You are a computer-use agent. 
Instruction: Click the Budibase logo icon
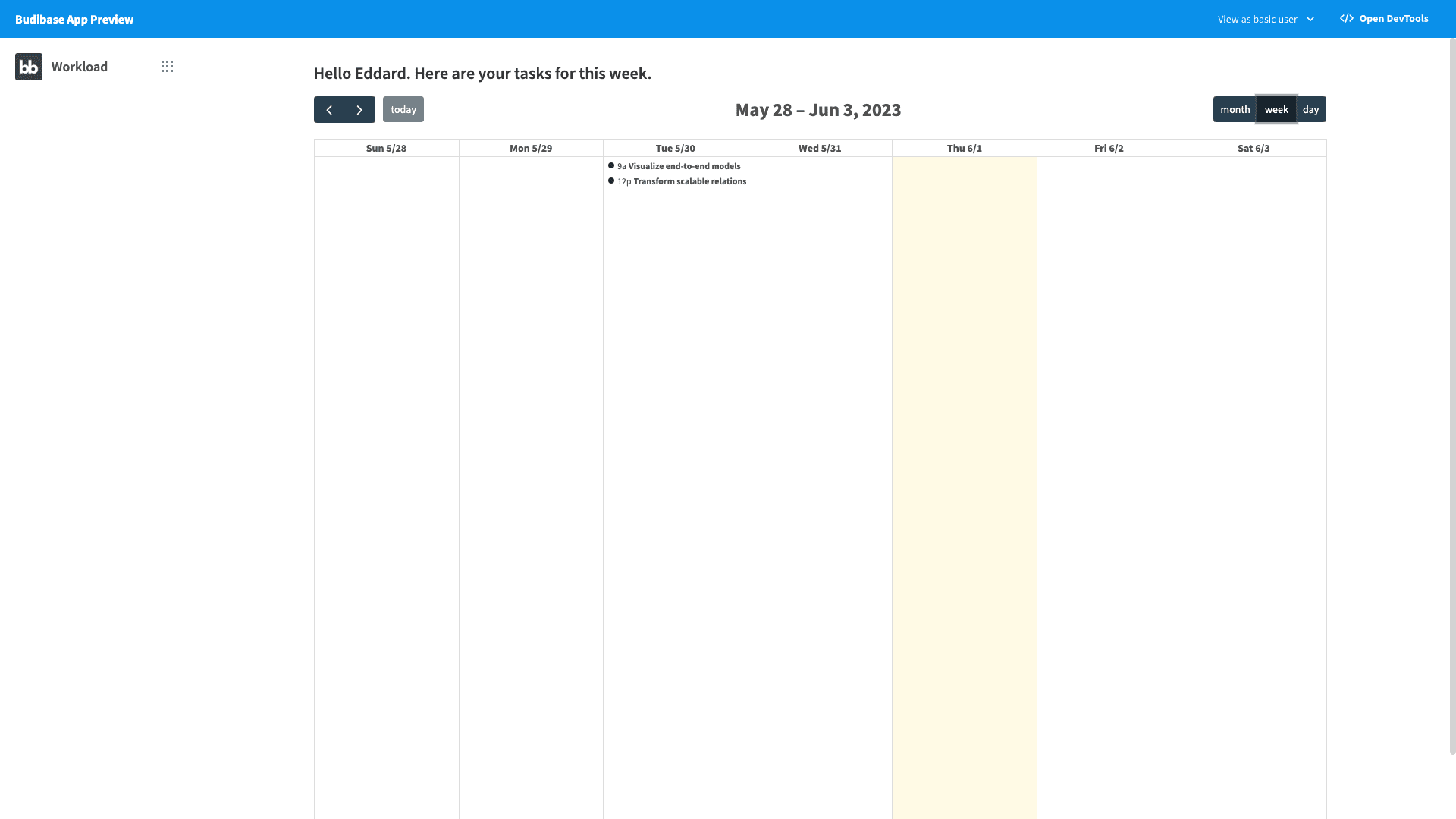point(29,67)
